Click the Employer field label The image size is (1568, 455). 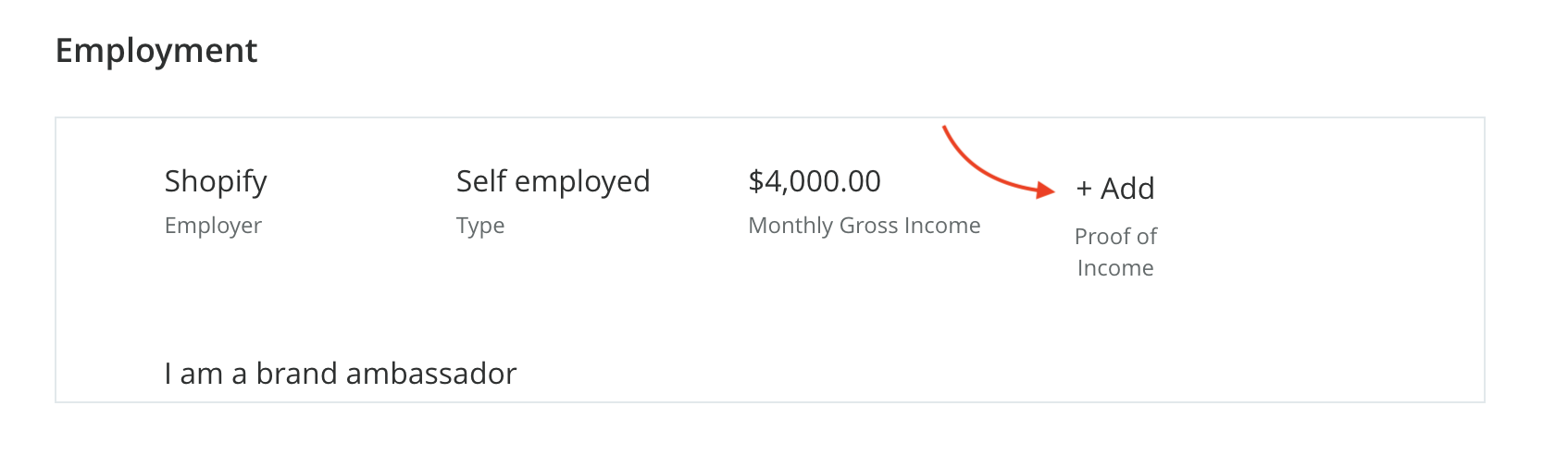coord(213,226)
